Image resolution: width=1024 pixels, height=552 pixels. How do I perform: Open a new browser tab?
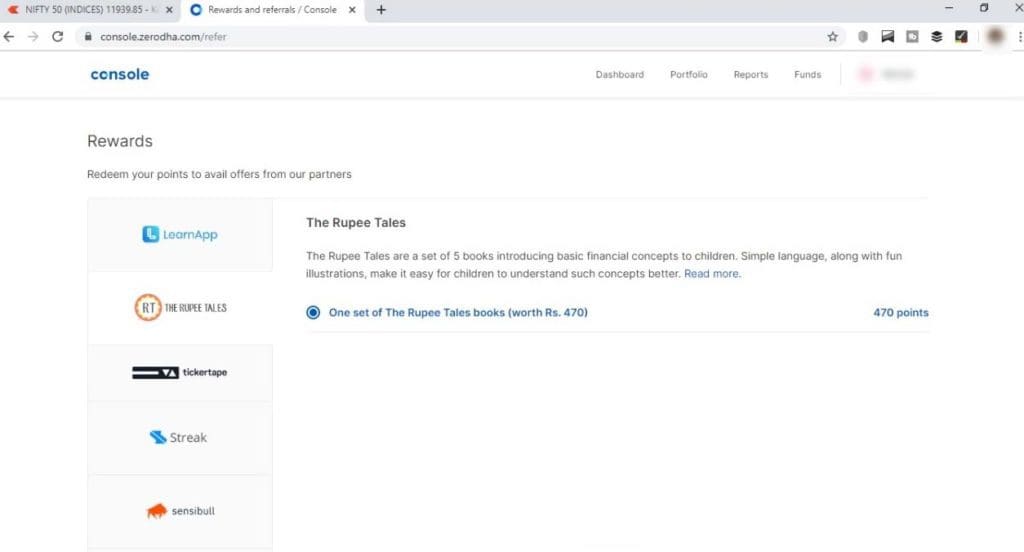click(x=381, y=10)
